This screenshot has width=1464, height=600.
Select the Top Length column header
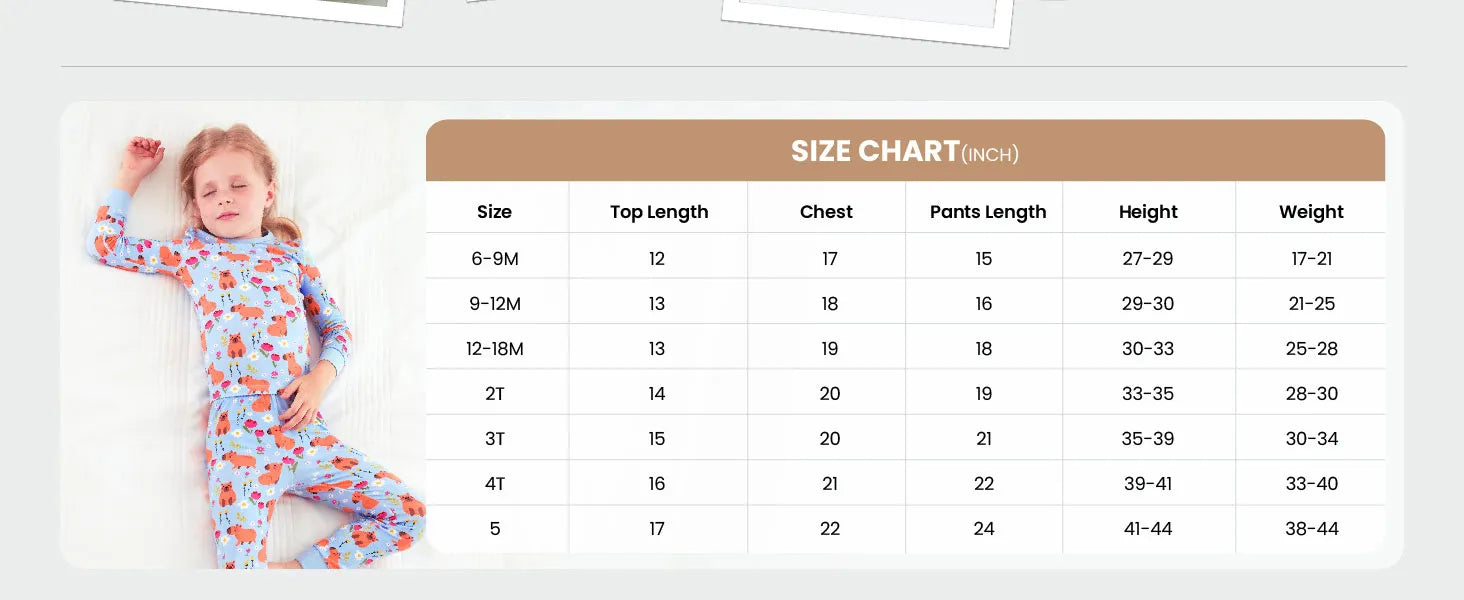coord(659,212)
